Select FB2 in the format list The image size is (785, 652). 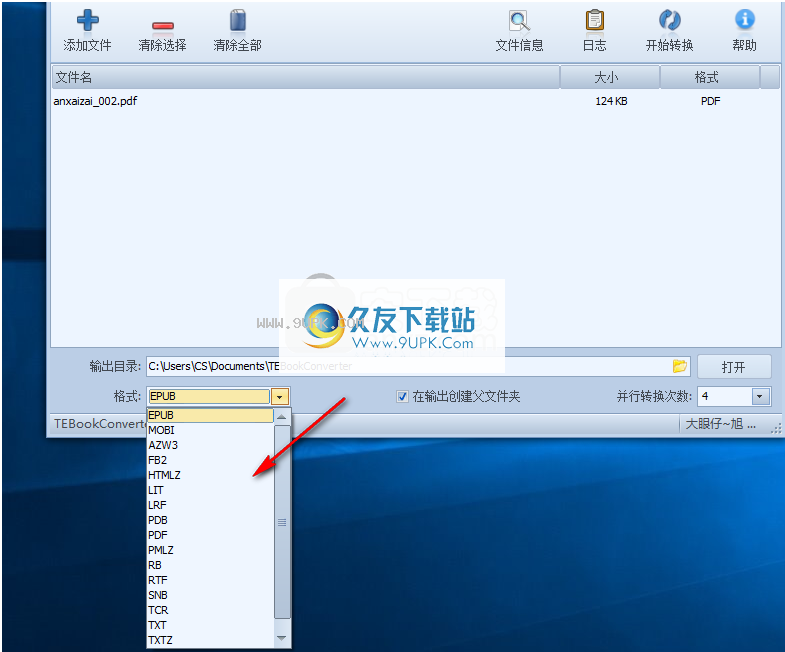pos(210,460)
